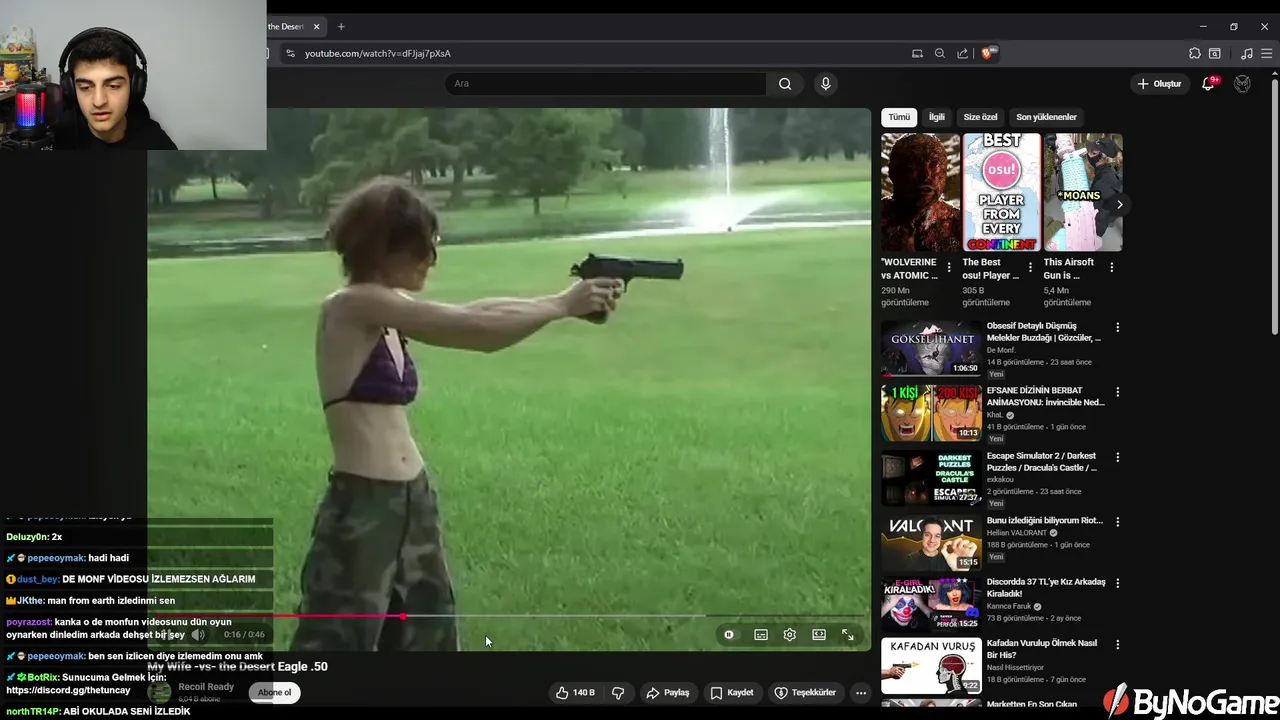Screen dimensions: 1280x720
Task: Select the İlgili filter chip
Action: [937, 117]
